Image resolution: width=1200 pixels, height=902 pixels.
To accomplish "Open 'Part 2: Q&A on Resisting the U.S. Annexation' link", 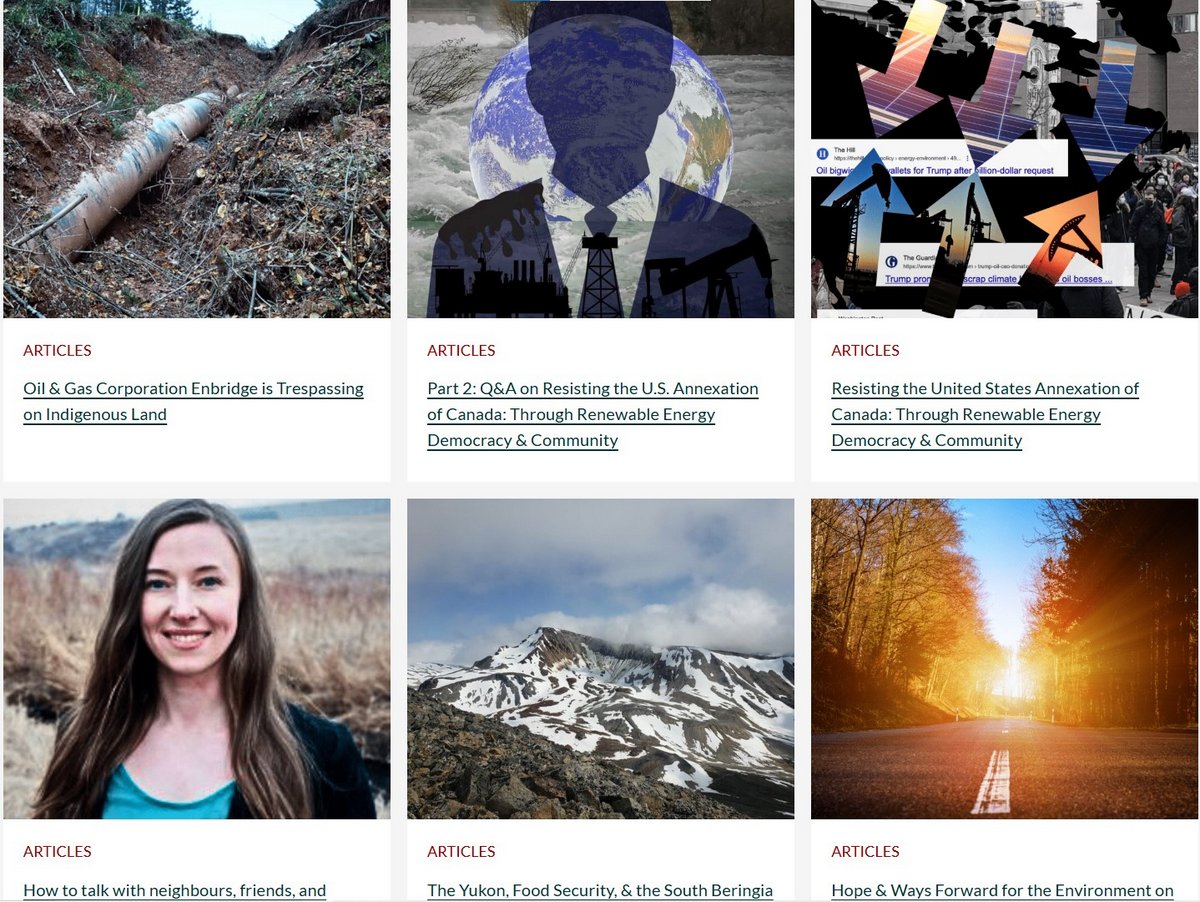I will click(593, 414).
